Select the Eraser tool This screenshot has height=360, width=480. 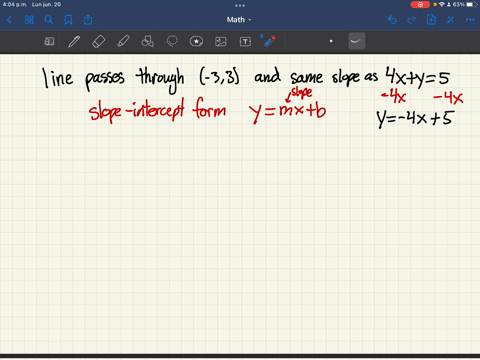(98, 42)
